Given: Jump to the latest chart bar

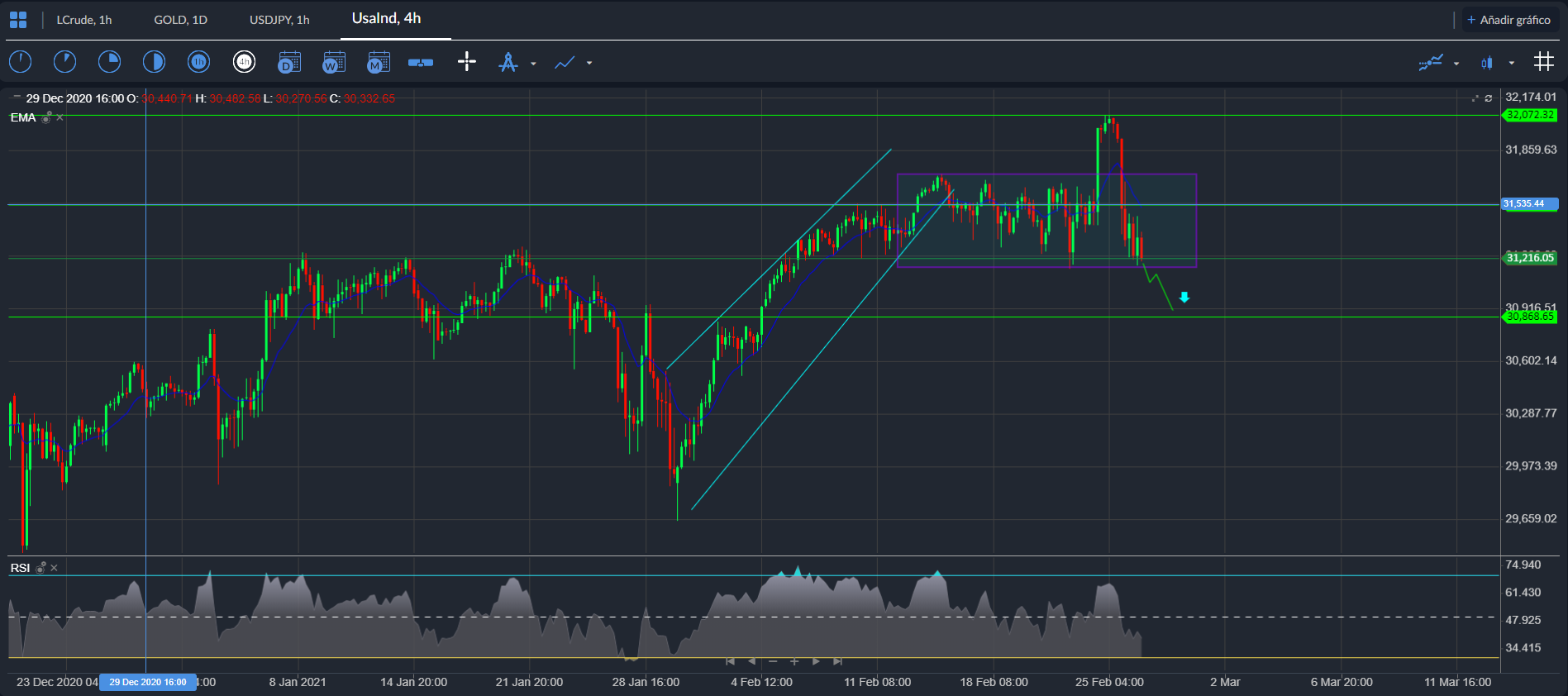Looking at the screenshot, I should tap(837, 661).
